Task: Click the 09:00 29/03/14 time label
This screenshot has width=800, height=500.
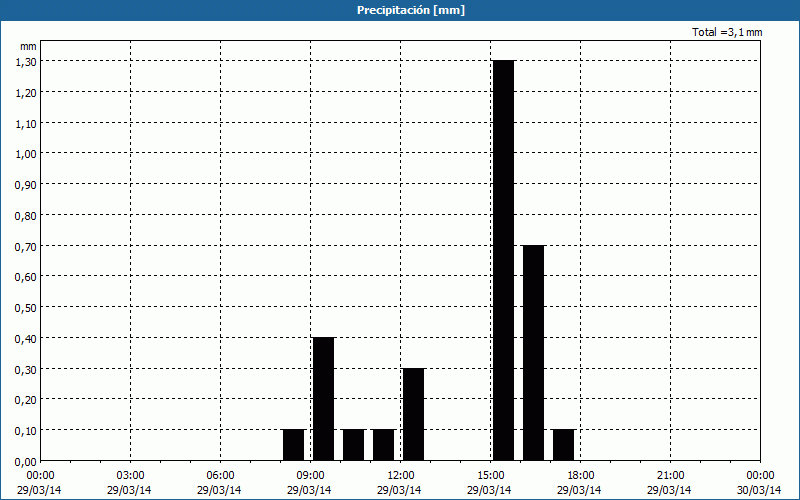Action: [309, 483]
